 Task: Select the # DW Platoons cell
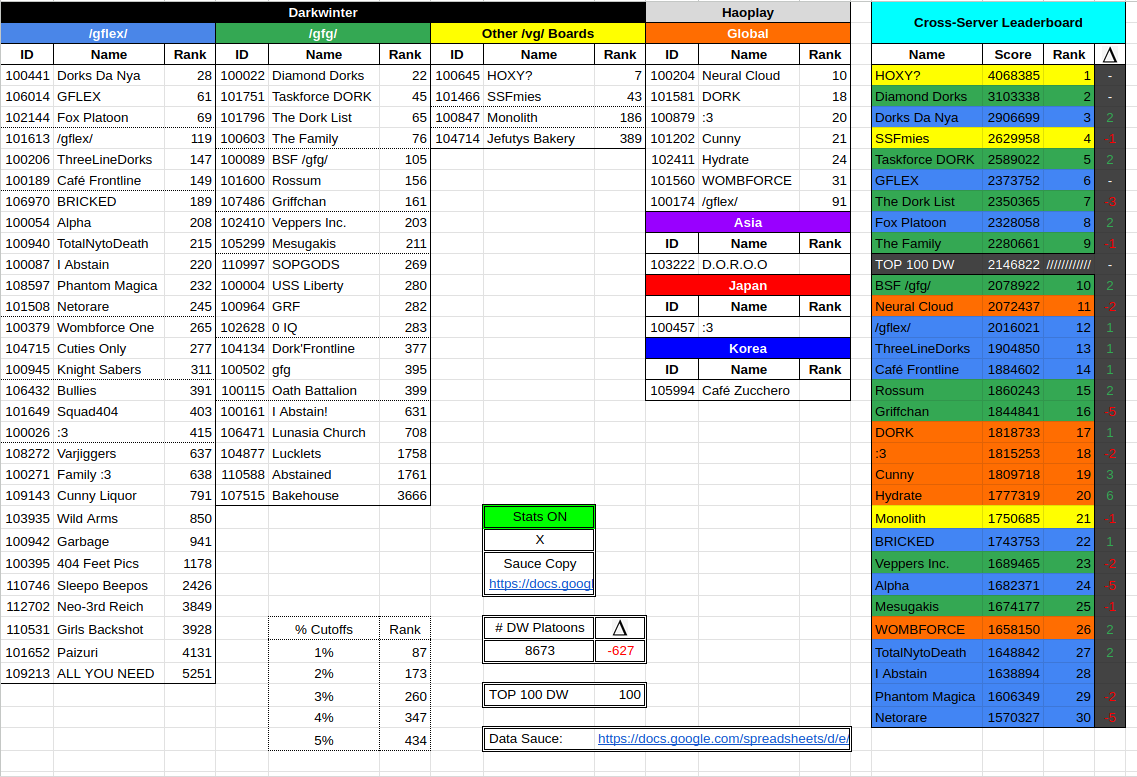click(539, 628)
